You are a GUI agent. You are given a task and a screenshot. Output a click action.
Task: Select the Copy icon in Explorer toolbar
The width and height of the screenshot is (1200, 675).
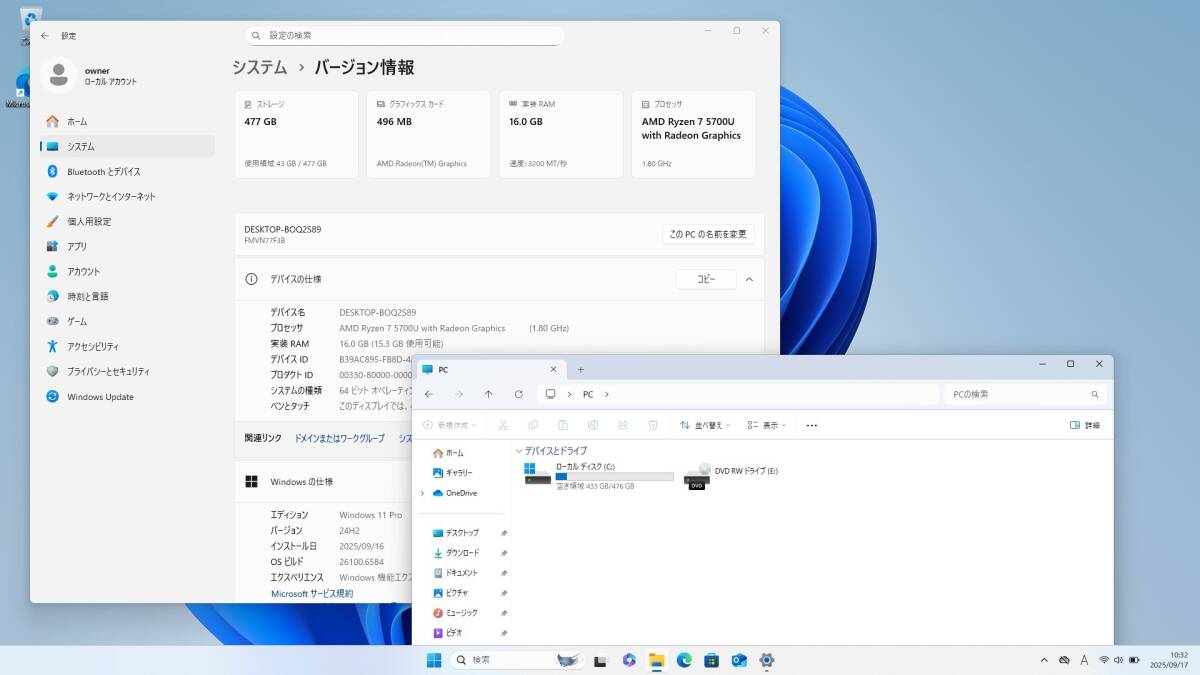click(x=533, y=424)
